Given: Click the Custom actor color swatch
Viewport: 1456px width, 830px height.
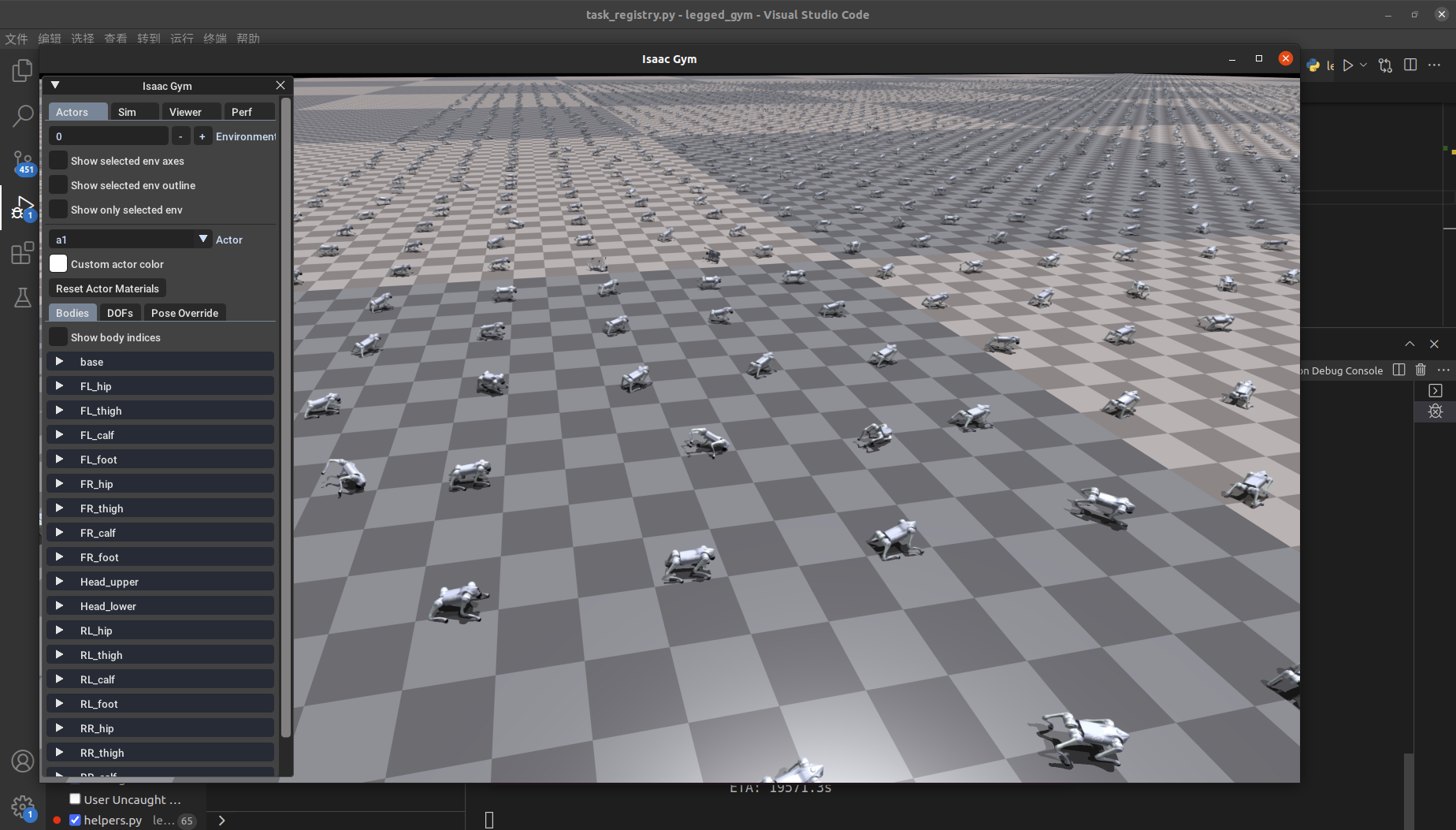Looking at the screenshot, I should coord(58,264).
